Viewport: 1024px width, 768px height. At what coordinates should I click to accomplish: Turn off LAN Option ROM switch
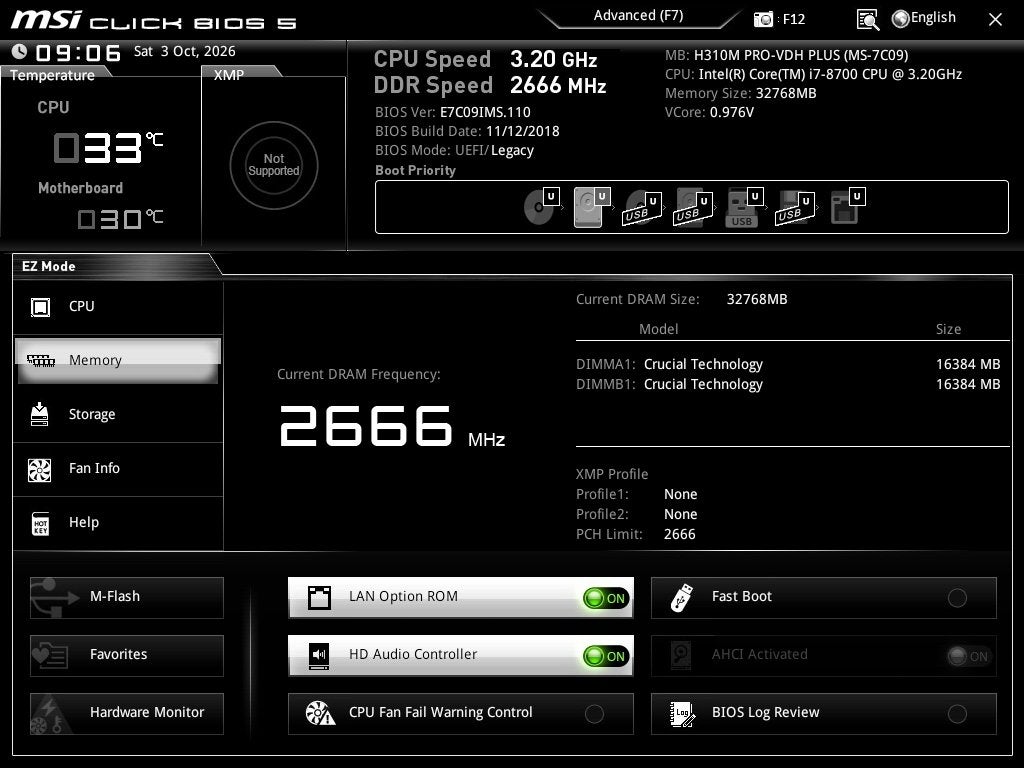[606, 598]
